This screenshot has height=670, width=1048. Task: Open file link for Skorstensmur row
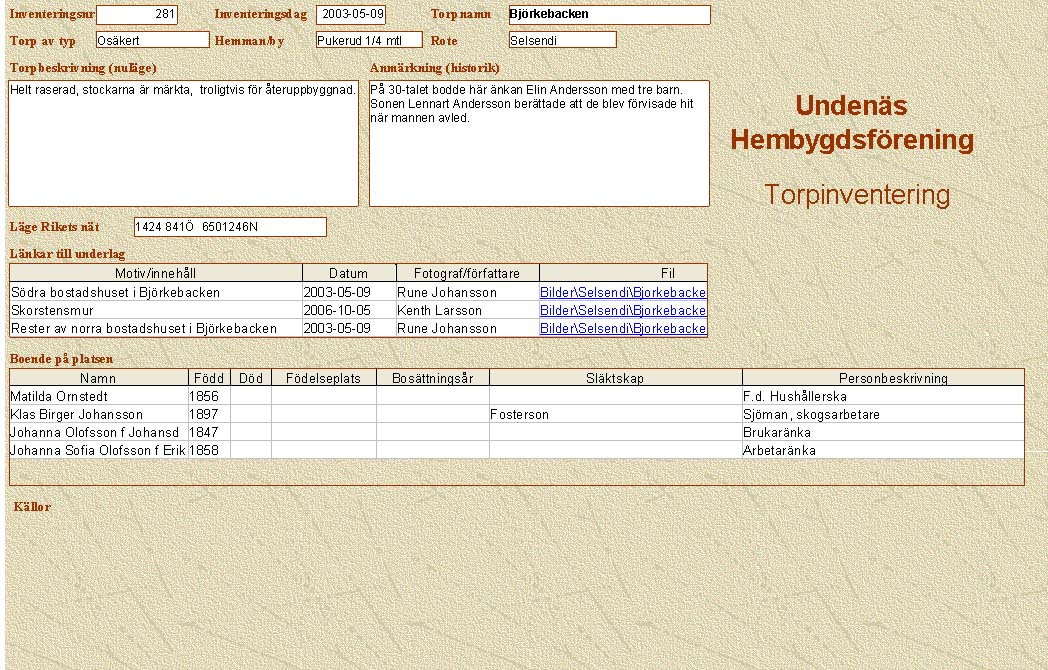pyautogui.click(x=622, y=311)
